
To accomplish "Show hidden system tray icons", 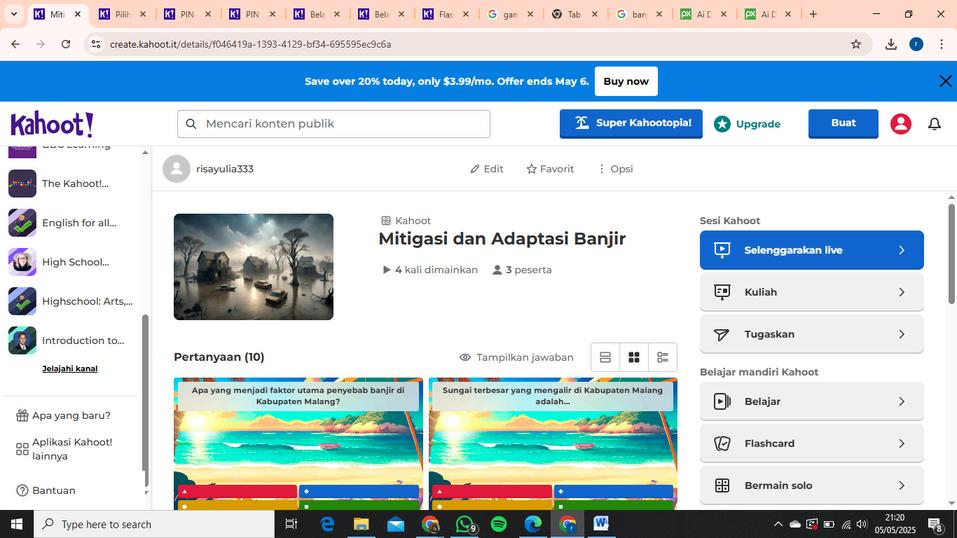I will pyautogui.click(x=778, y=524).
